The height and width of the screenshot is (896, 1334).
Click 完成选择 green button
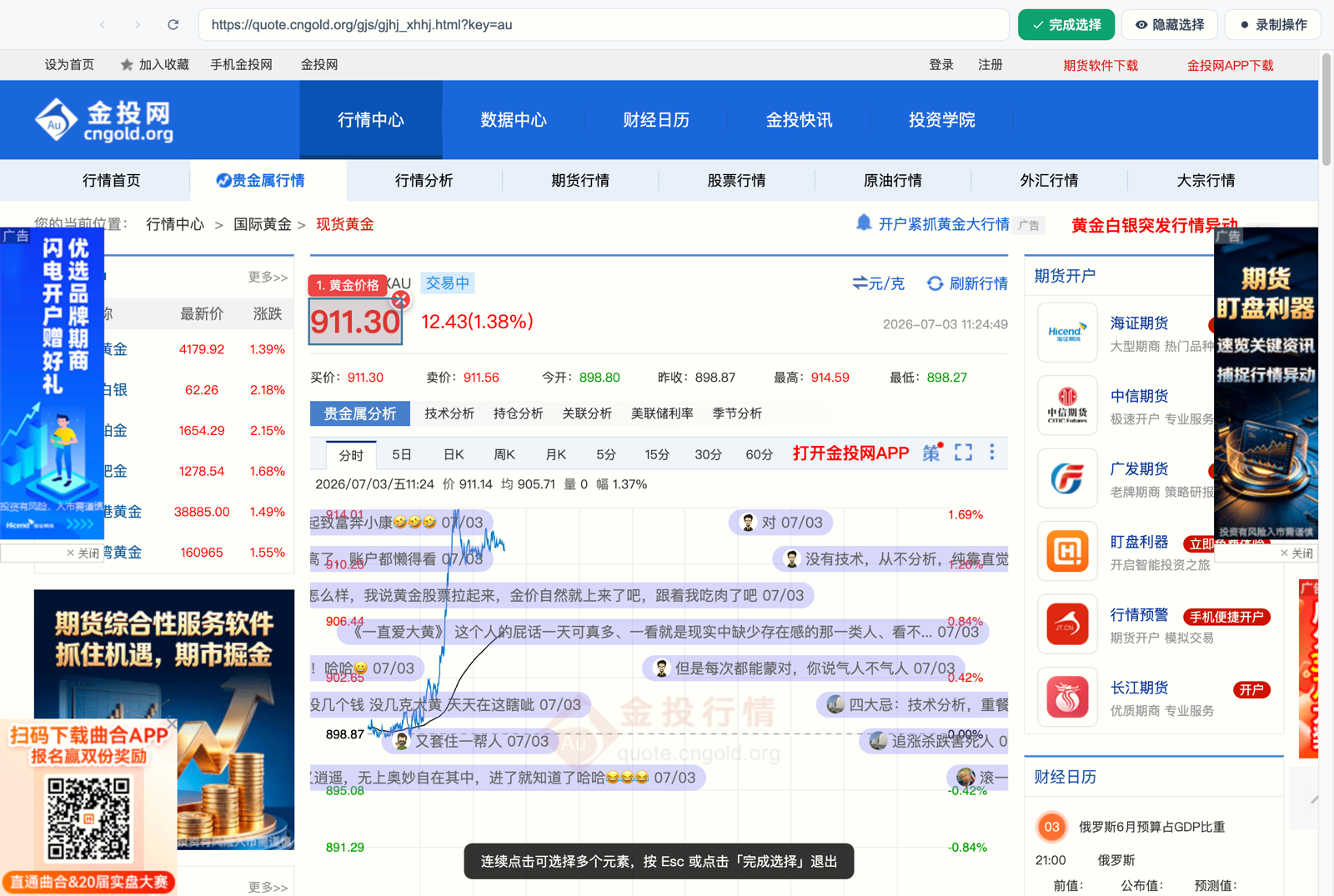[x=1066, y=25]
